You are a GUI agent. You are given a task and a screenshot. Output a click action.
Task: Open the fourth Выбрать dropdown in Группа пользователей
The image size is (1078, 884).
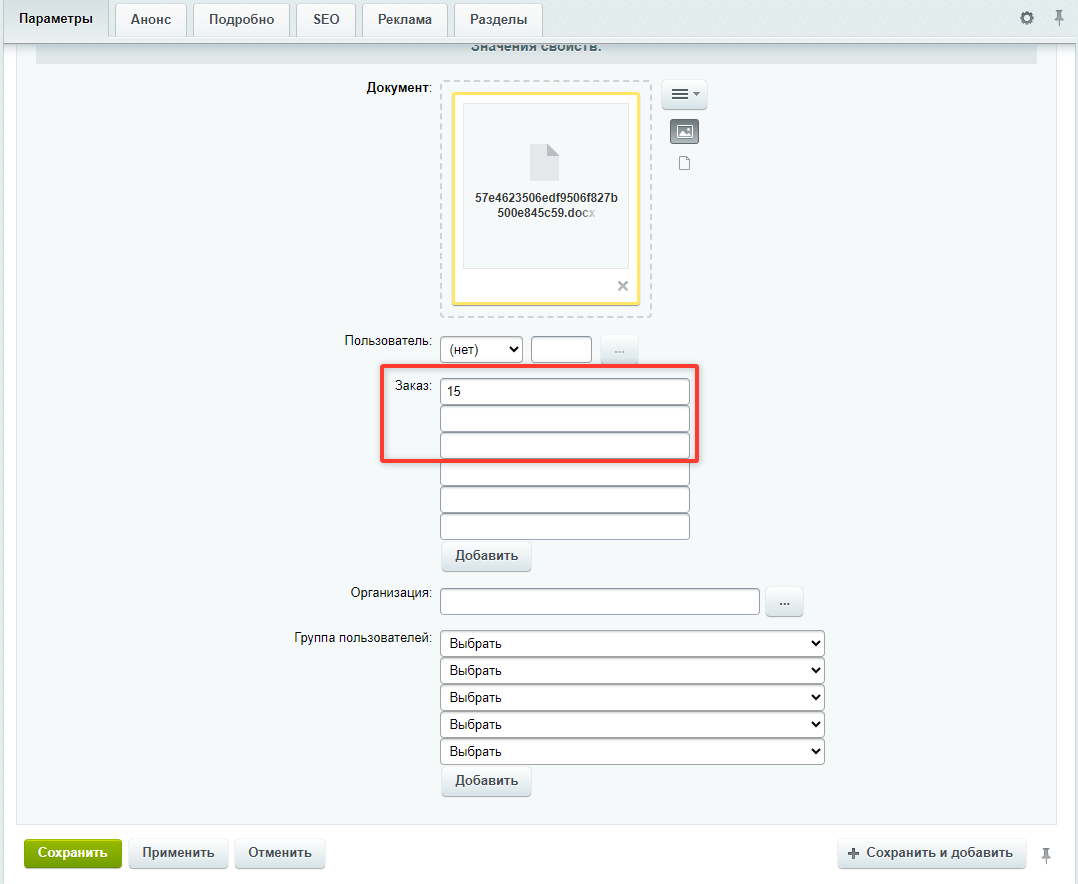[632, 725]
